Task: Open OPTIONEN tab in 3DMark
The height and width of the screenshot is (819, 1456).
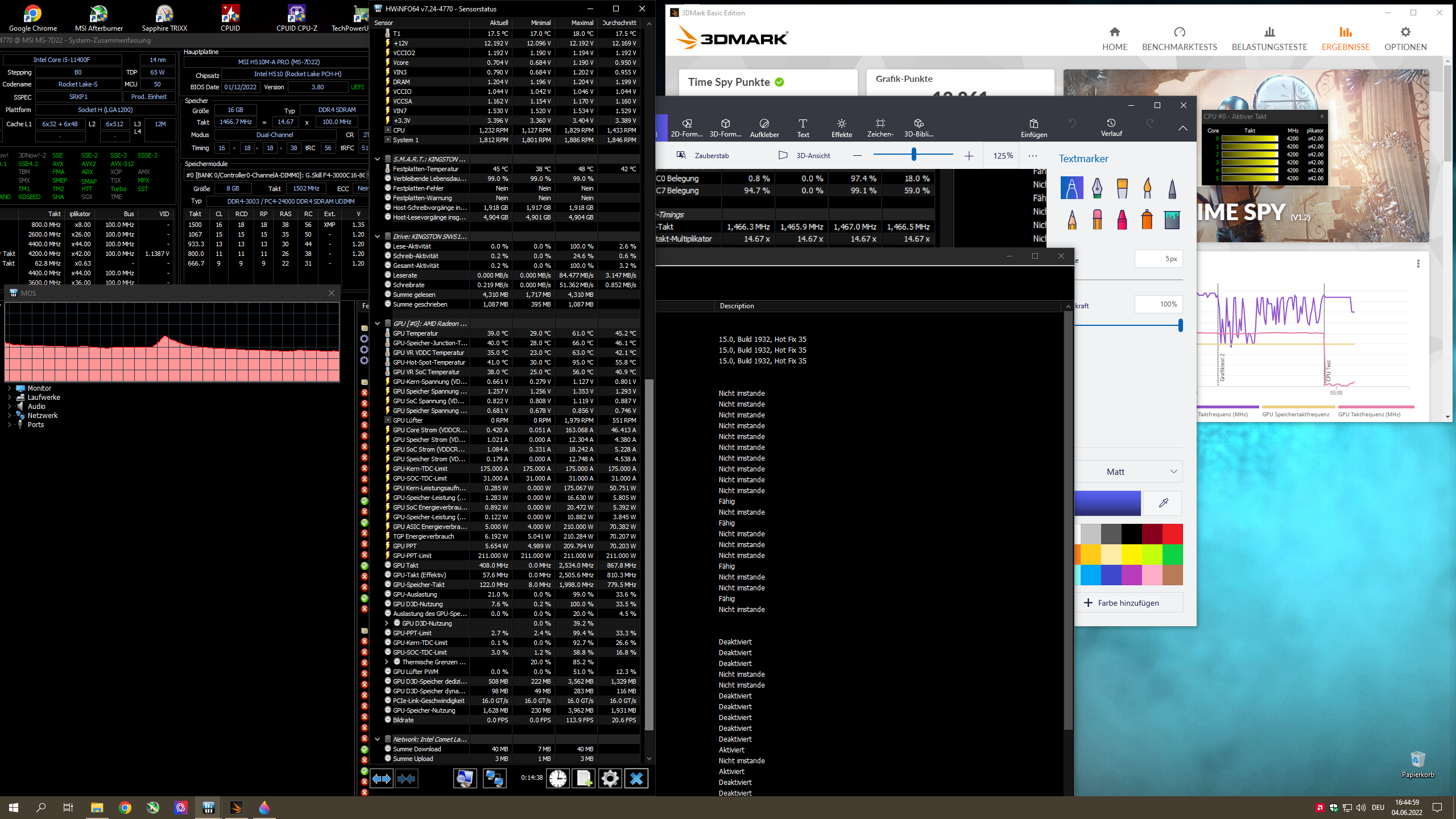Action: (x=1405, y=39)
